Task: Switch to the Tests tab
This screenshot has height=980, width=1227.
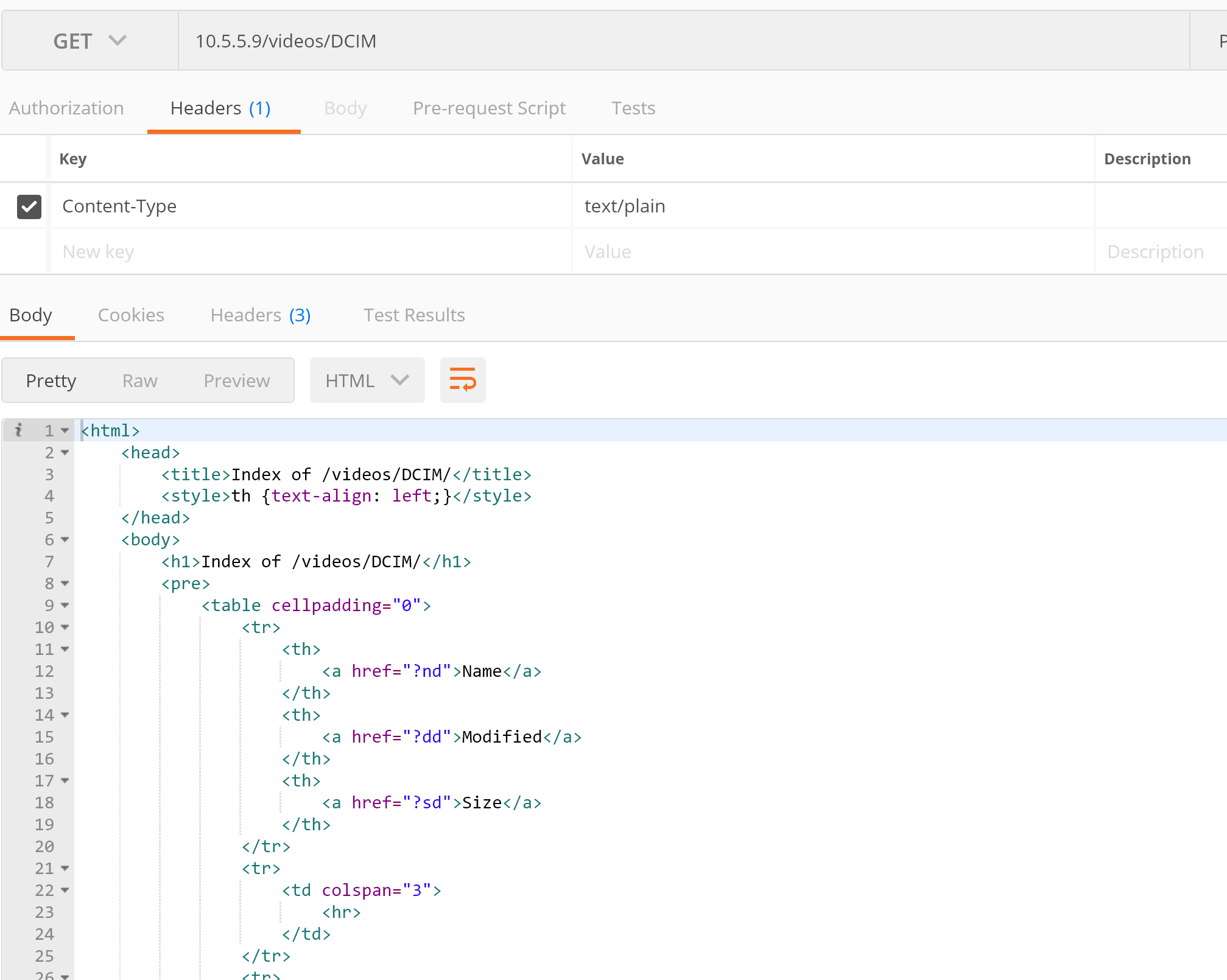Action: (633, 108)
